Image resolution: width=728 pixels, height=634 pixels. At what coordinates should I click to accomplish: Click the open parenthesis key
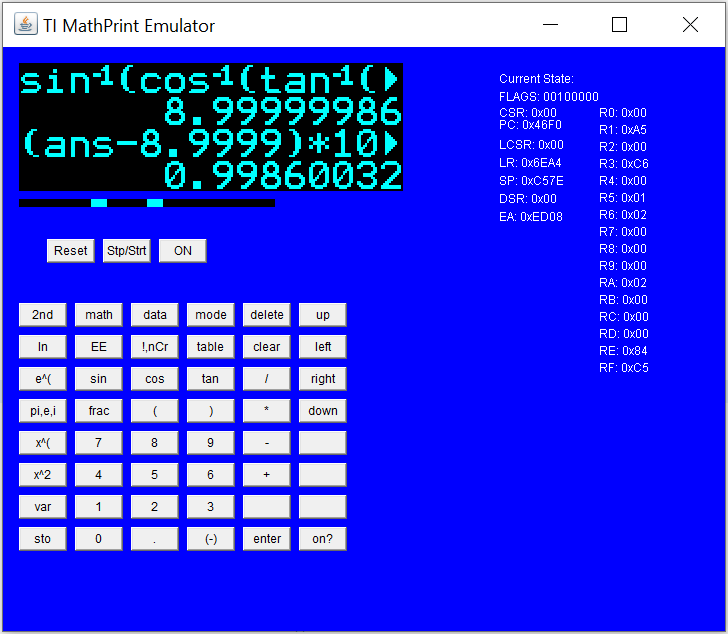[x=155, y=411]
